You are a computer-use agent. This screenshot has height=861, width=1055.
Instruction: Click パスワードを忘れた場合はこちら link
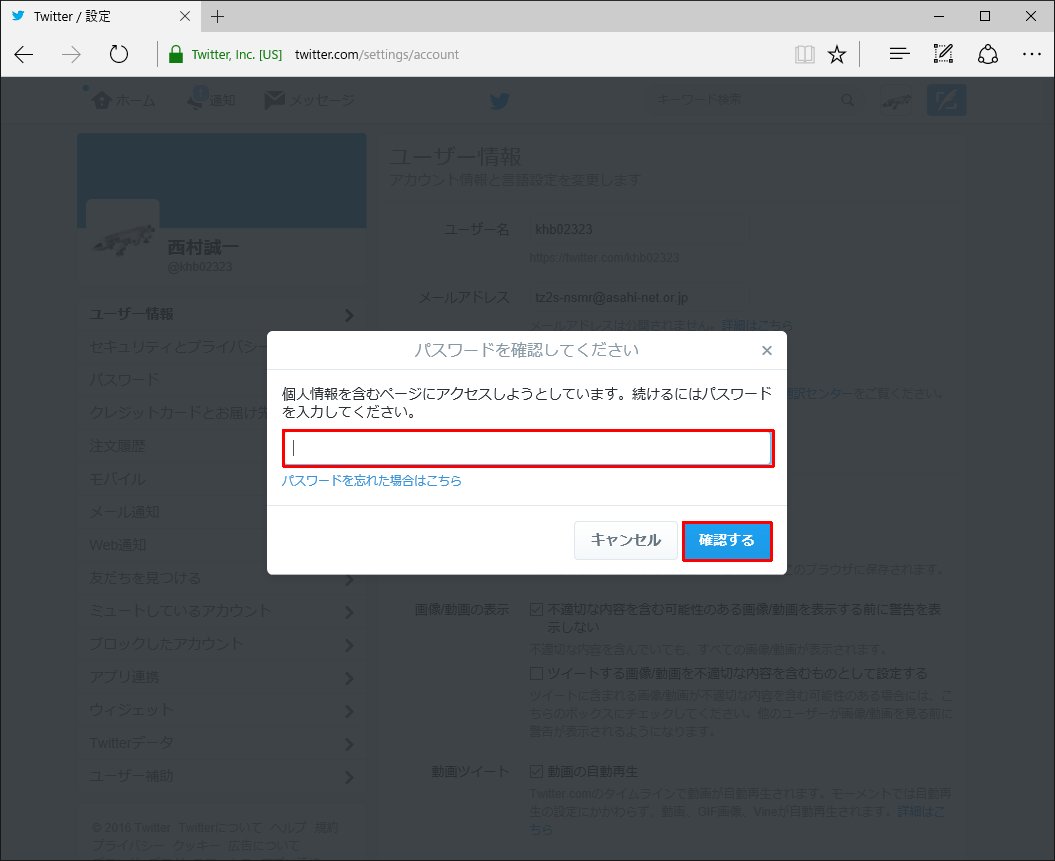click(371, 480)
